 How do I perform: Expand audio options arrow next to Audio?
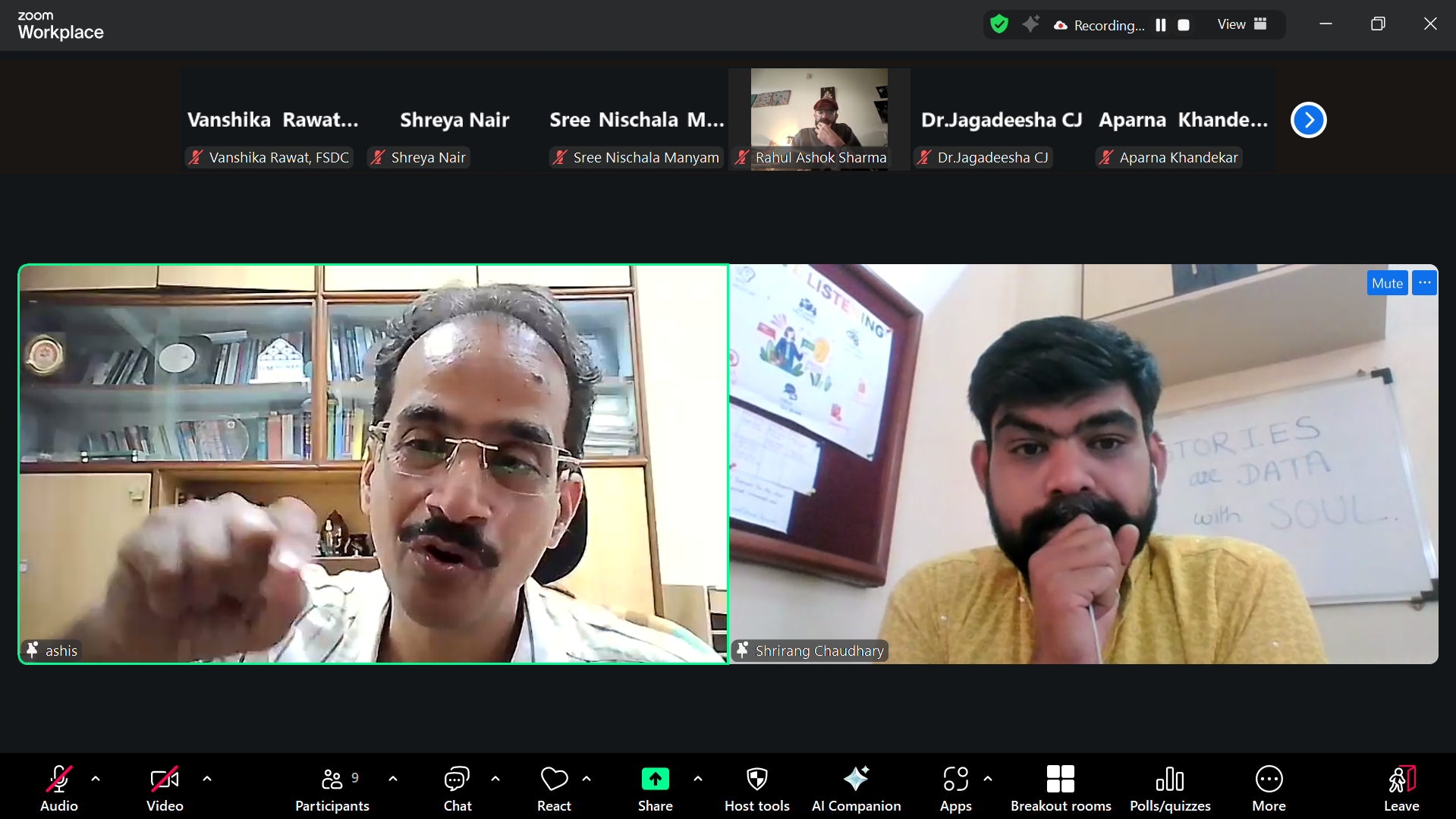[x=96, y=779]
